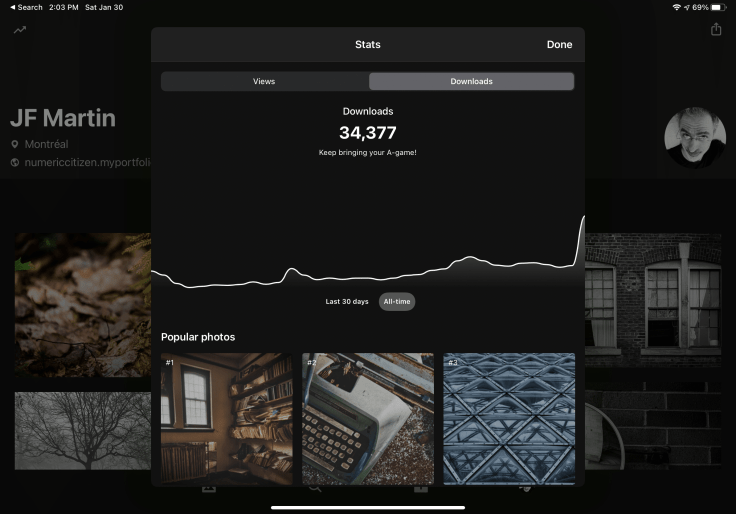Tap the battery indicator icon
This screenshot has height=514, width=736.
tap(718, 7)
